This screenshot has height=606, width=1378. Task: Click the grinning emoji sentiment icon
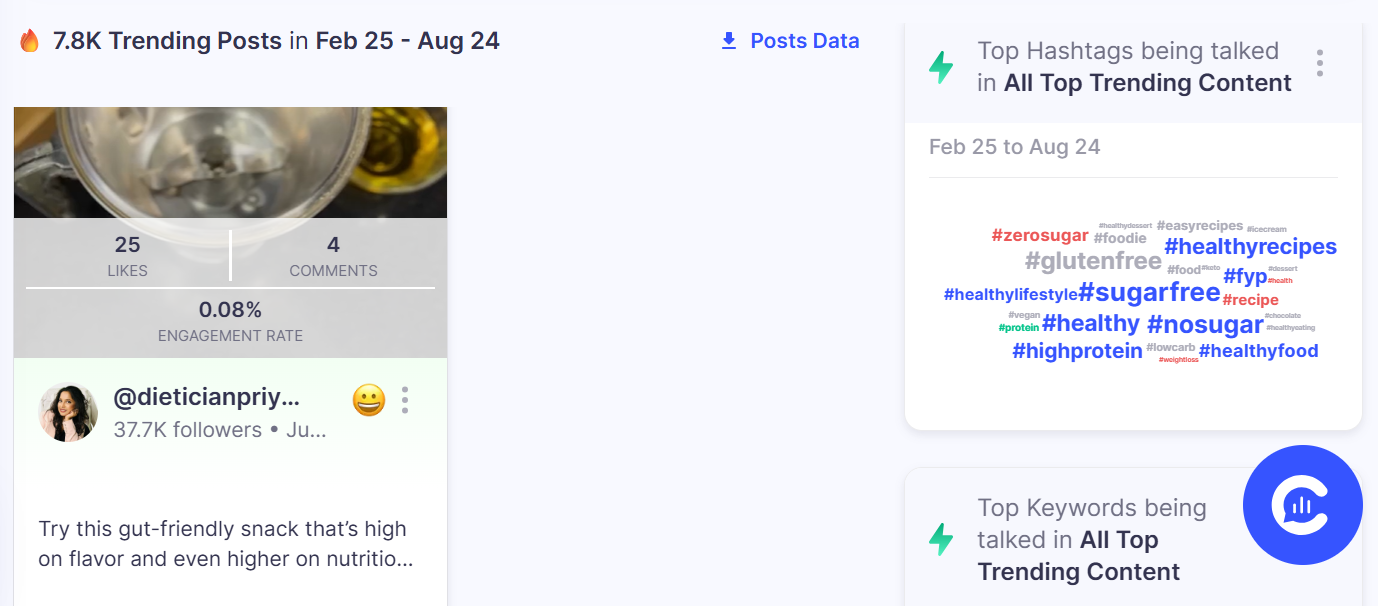[x=369, y=400]
